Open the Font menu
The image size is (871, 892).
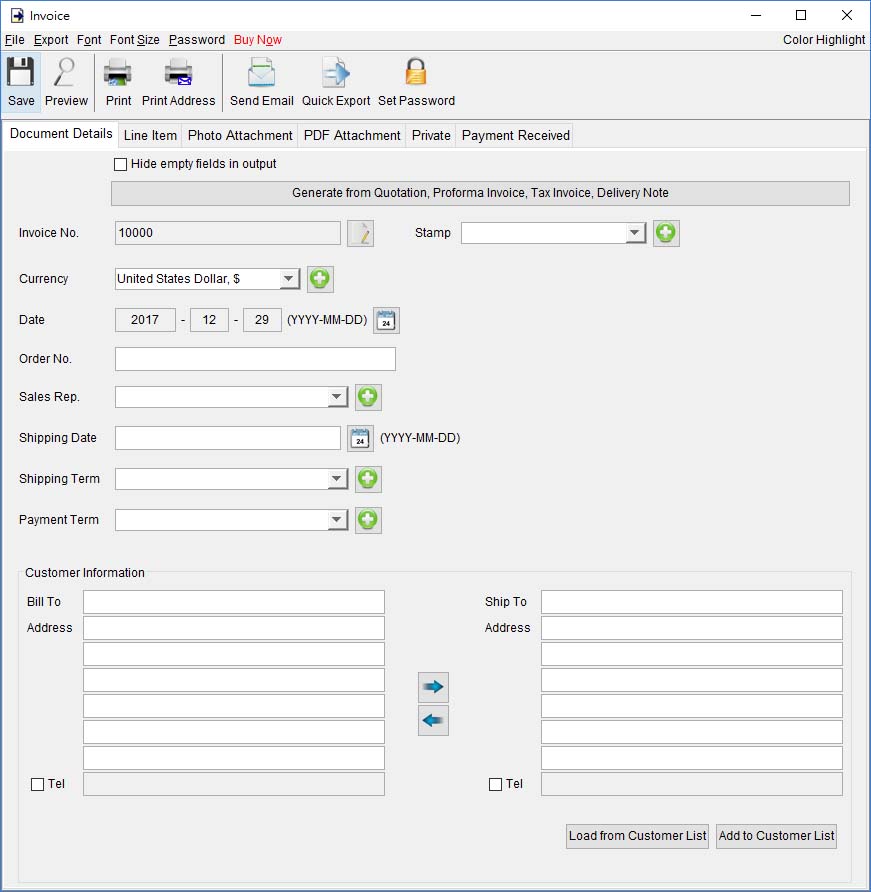89,40
